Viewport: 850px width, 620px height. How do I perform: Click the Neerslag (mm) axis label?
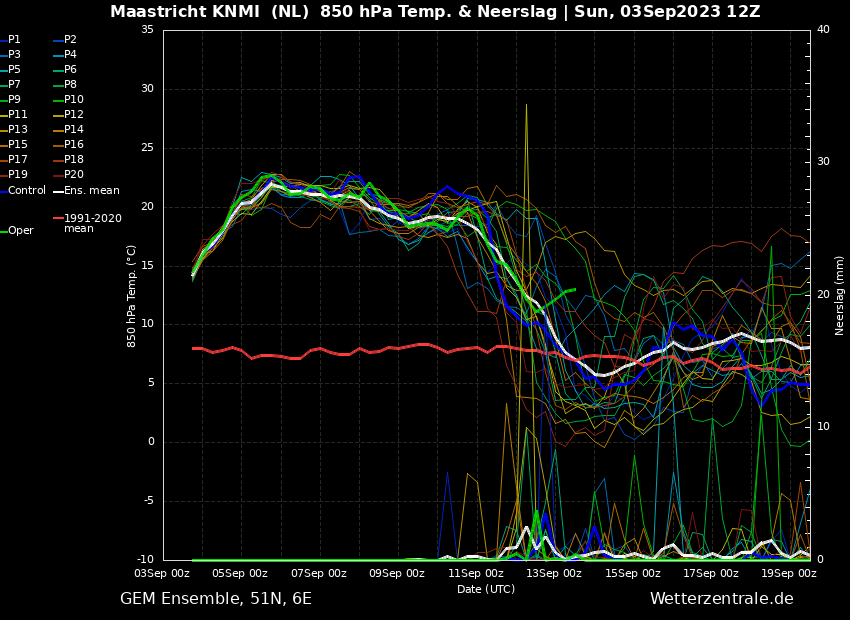[x=840, y=295]
